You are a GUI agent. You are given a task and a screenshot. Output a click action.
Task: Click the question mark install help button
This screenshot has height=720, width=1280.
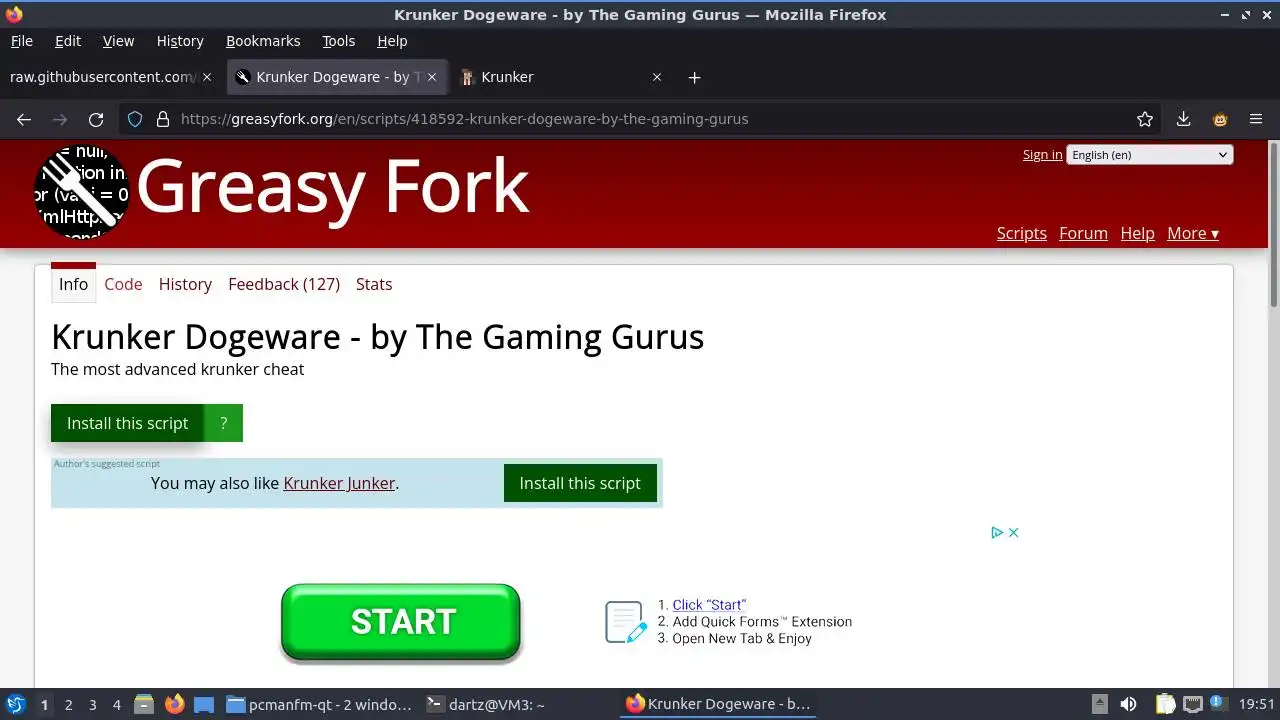click(x=224, y=423)
